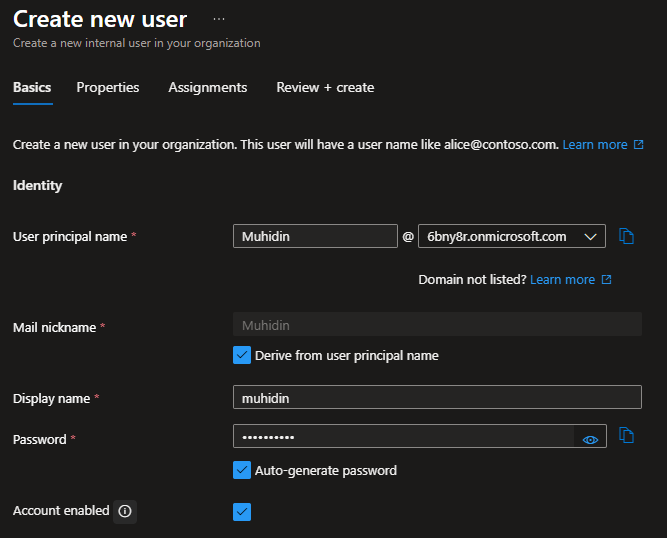
Task: Click the User principal name text field
Action: 315,236
